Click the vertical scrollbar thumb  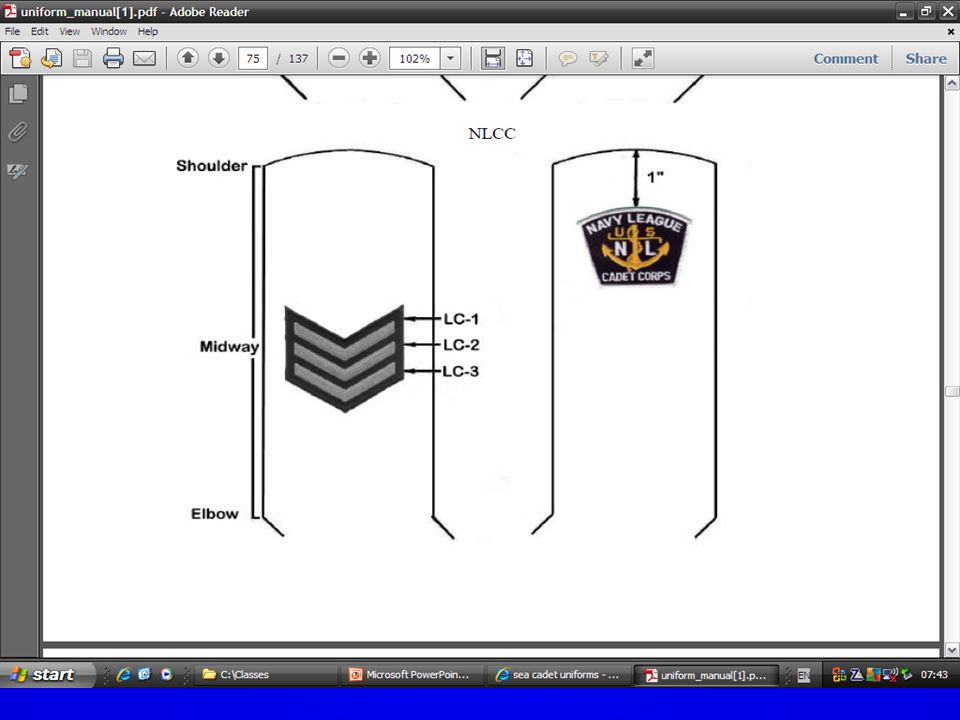pyautogui.click(x=952, y=391)
